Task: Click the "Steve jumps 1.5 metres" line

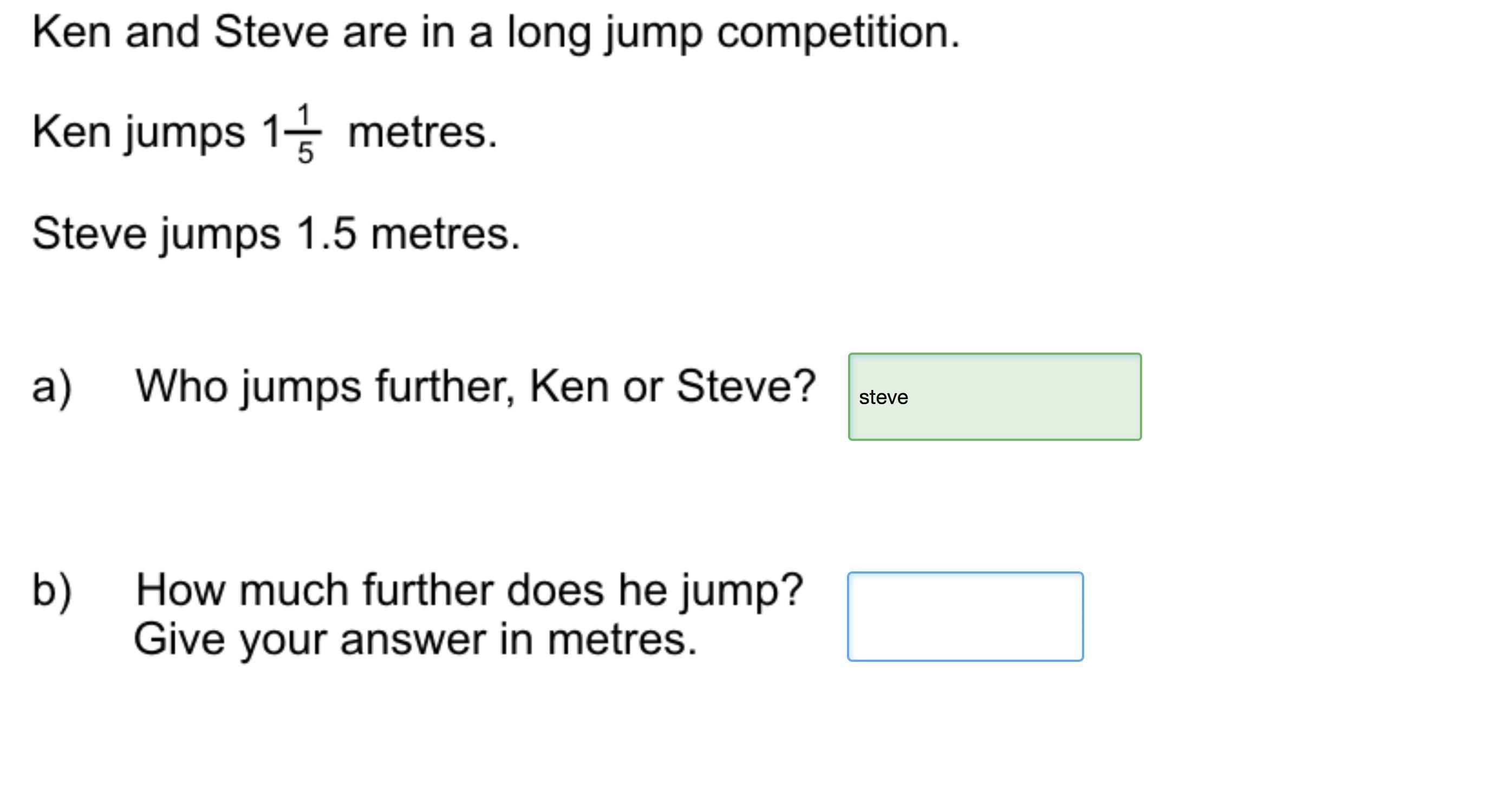Action: click(x=276, y=233)
